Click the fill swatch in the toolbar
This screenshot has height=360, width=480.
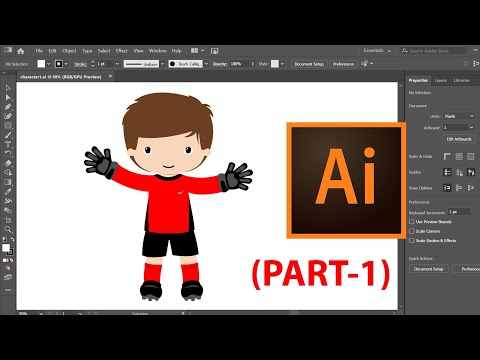[x=6, y=248]
